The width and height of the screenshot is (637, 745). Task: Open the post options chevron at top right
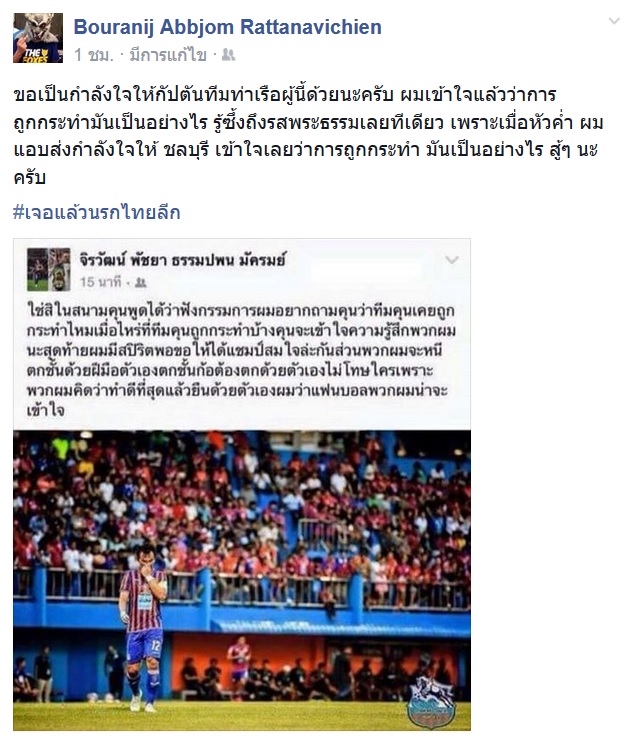tap(614, 21)
